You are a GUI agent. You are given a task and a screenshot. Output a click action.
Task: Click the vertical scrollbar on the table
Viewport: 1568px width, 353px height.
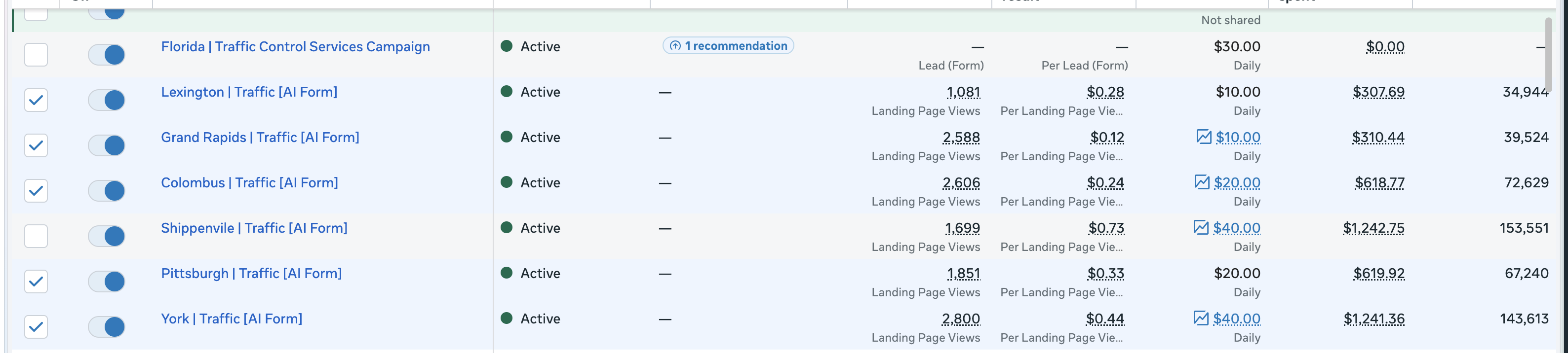[1549, 55]
